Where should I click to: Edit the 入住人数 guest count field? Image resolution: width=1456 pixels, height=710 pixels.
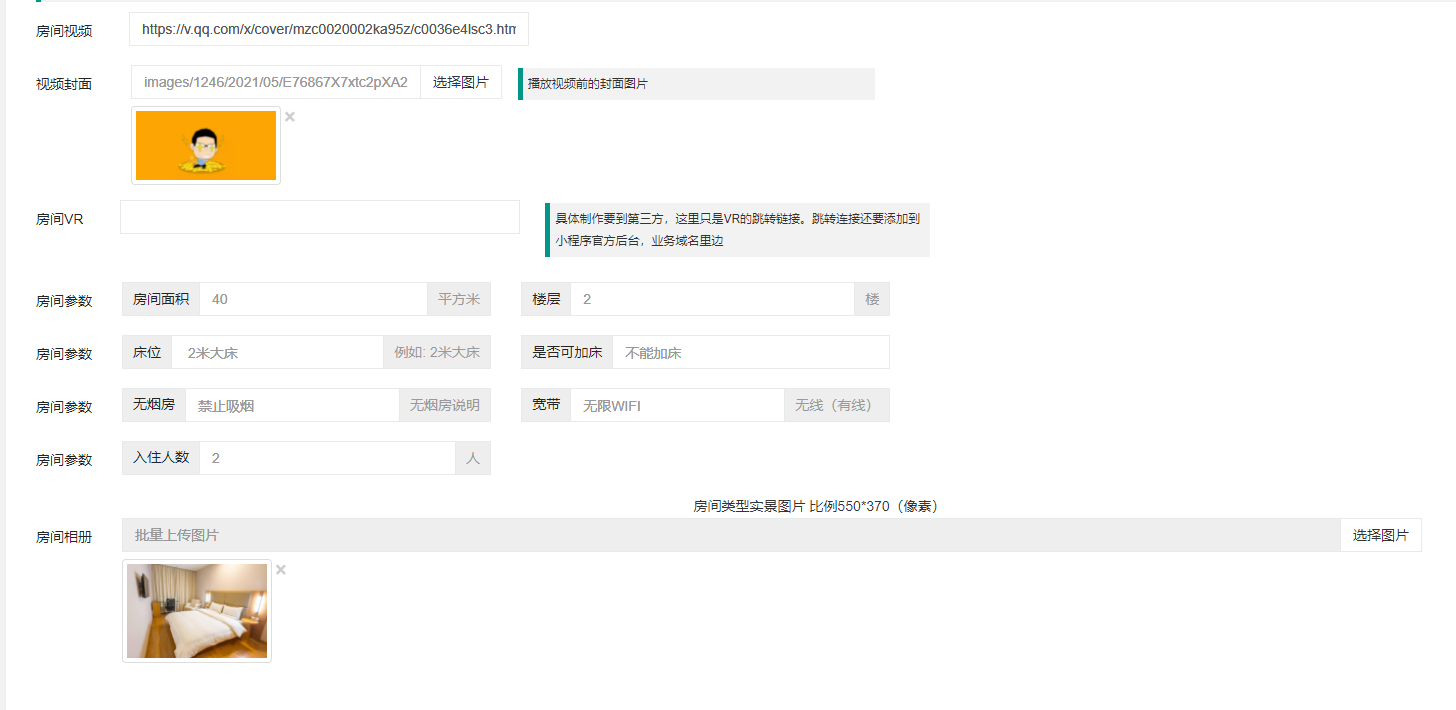[327, 458]
